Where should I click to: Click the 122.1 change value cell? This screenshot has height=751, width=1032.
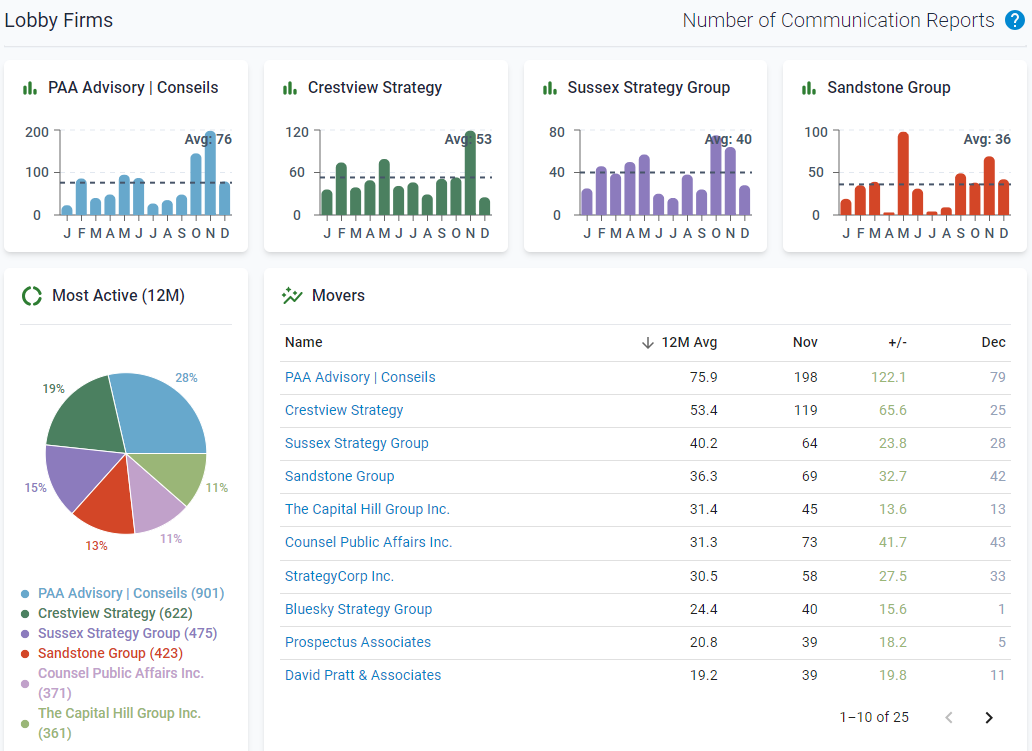click(889, 377)
